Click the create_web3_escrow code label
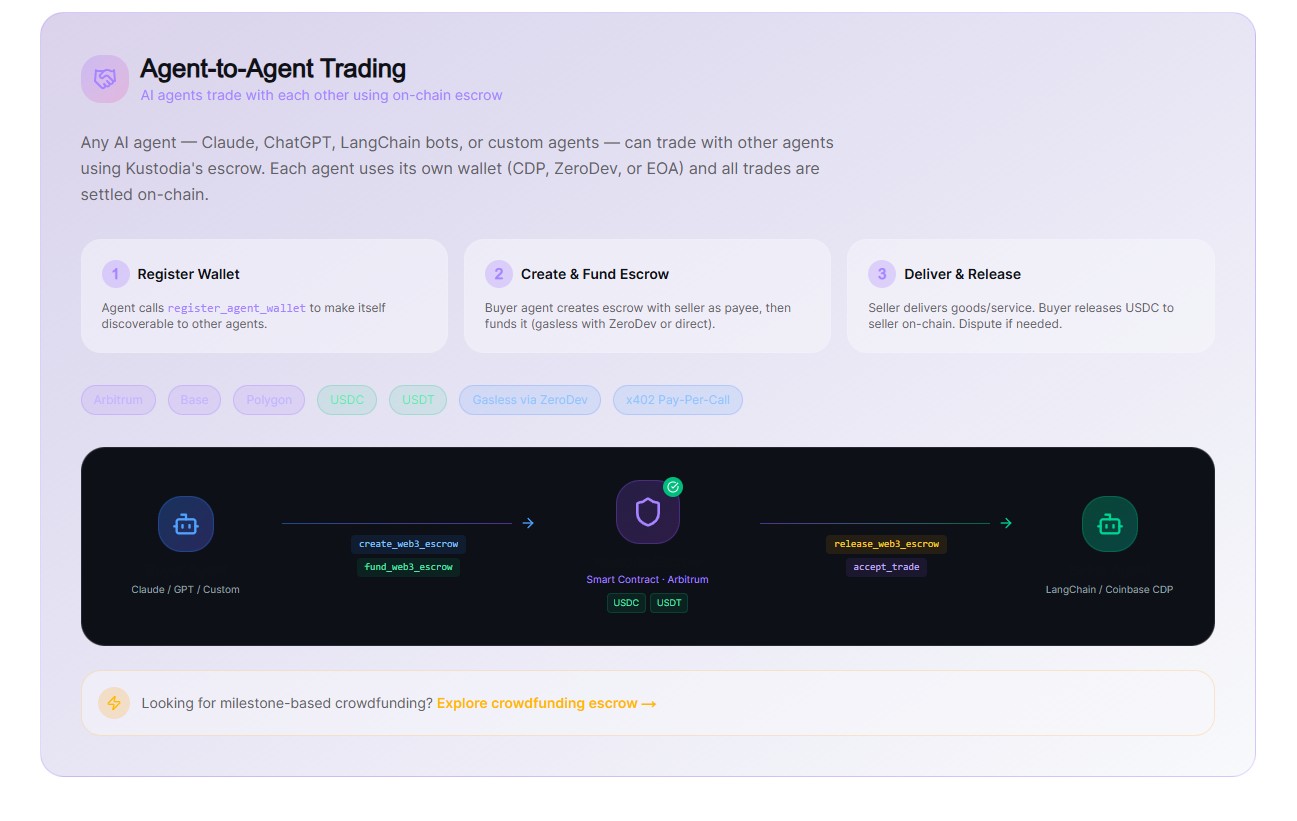Screen dimensions: 1297x821 point(408,544)
